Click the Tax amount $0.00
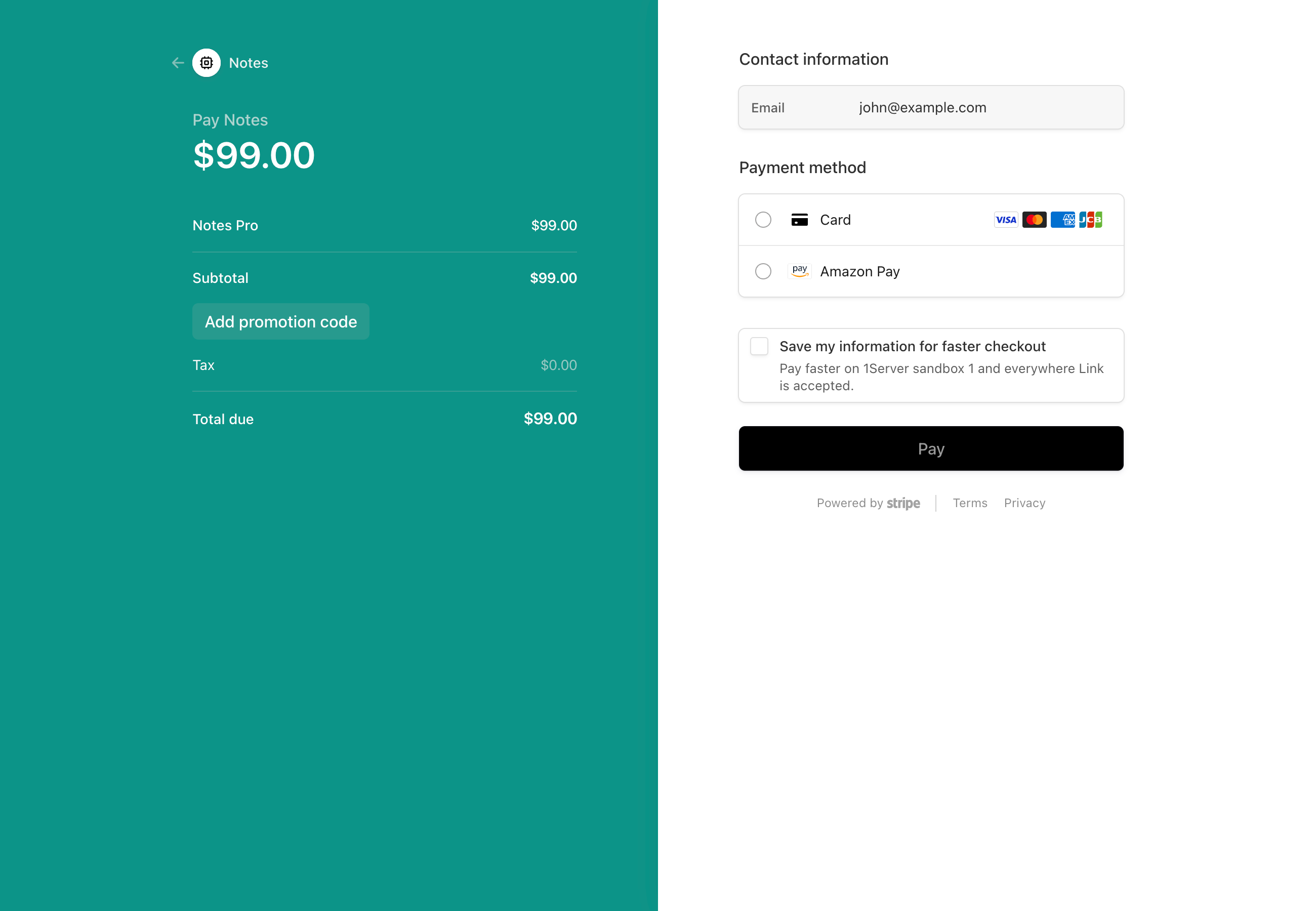 point(559,365)
